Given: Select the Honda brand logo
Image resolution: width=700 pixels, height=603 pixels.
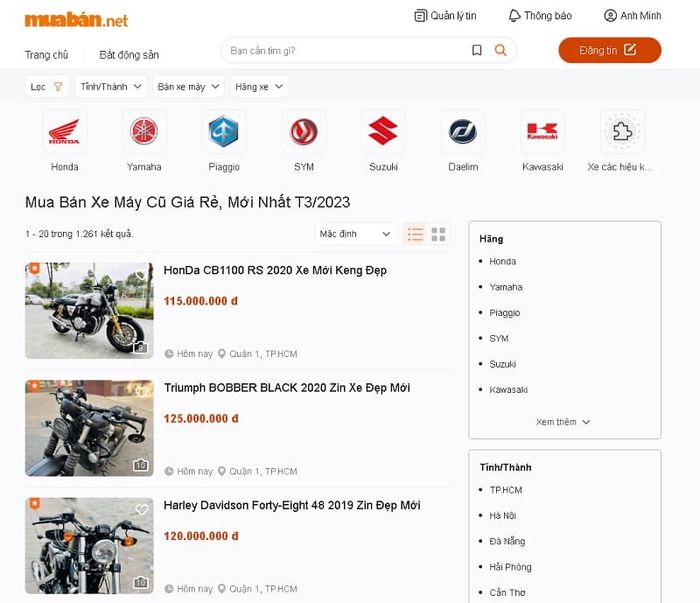Looking at the screenshot, I should (64, 132).
